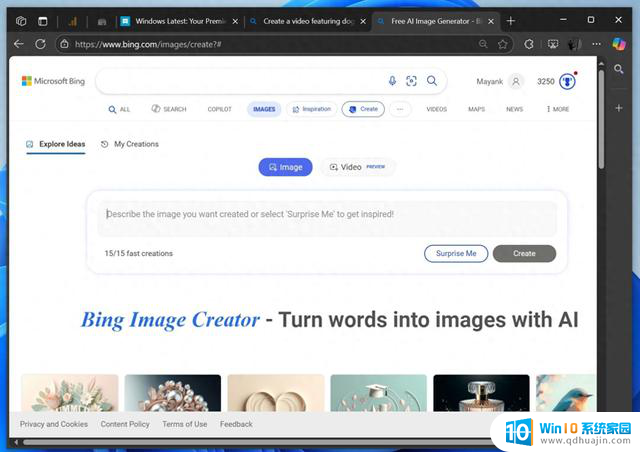Open a new browser tab
Image resolution: width=640 pixels, height=452 pixels.
click(x=511, y=21)
